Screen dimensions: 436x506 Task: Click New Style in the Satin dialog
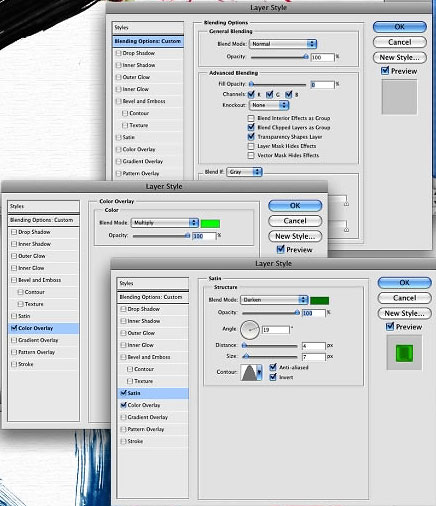pos(404,313)
